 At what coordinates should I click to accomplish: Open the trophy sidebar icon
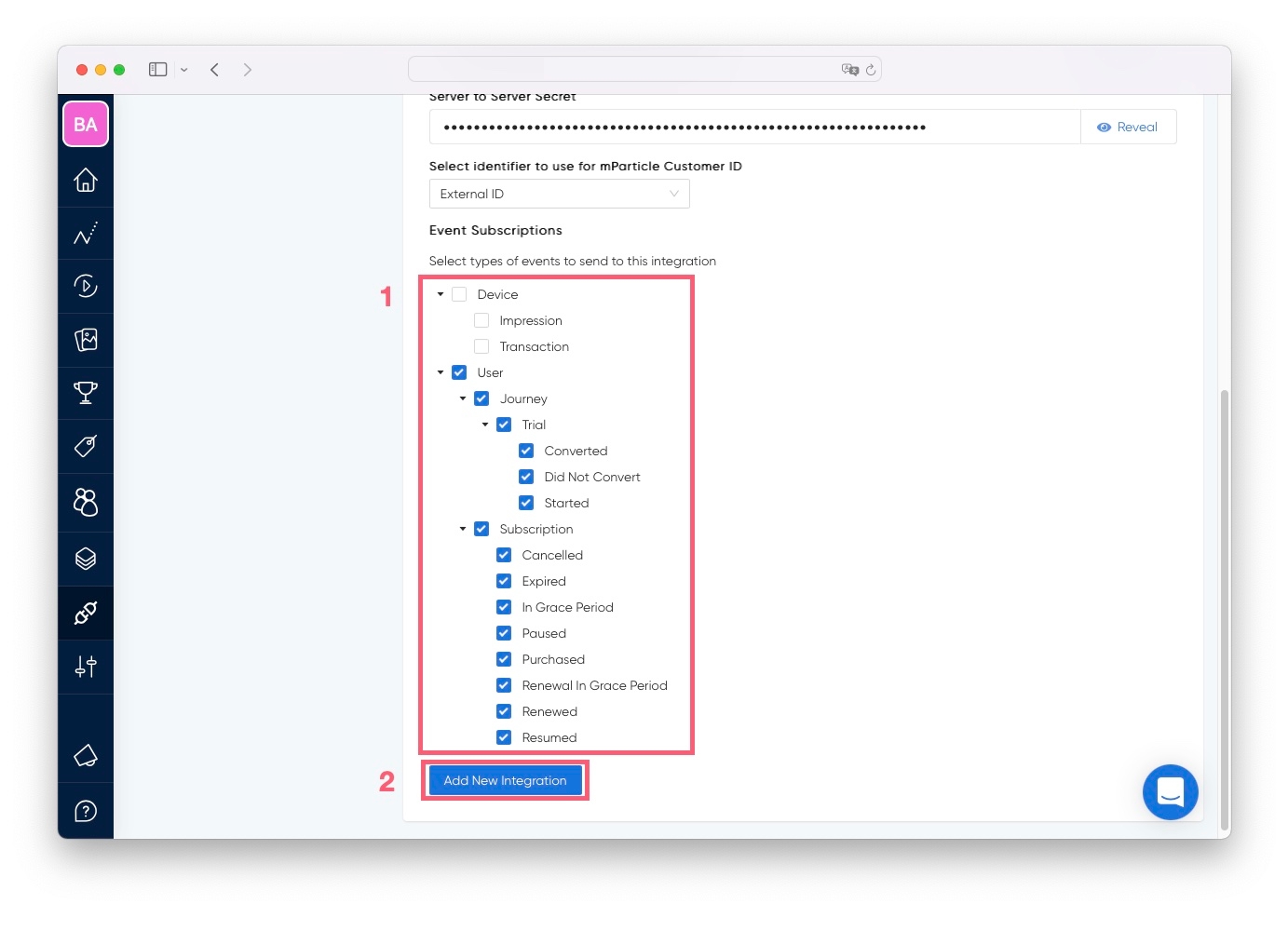pyautogui.click(x=86, y=393)
